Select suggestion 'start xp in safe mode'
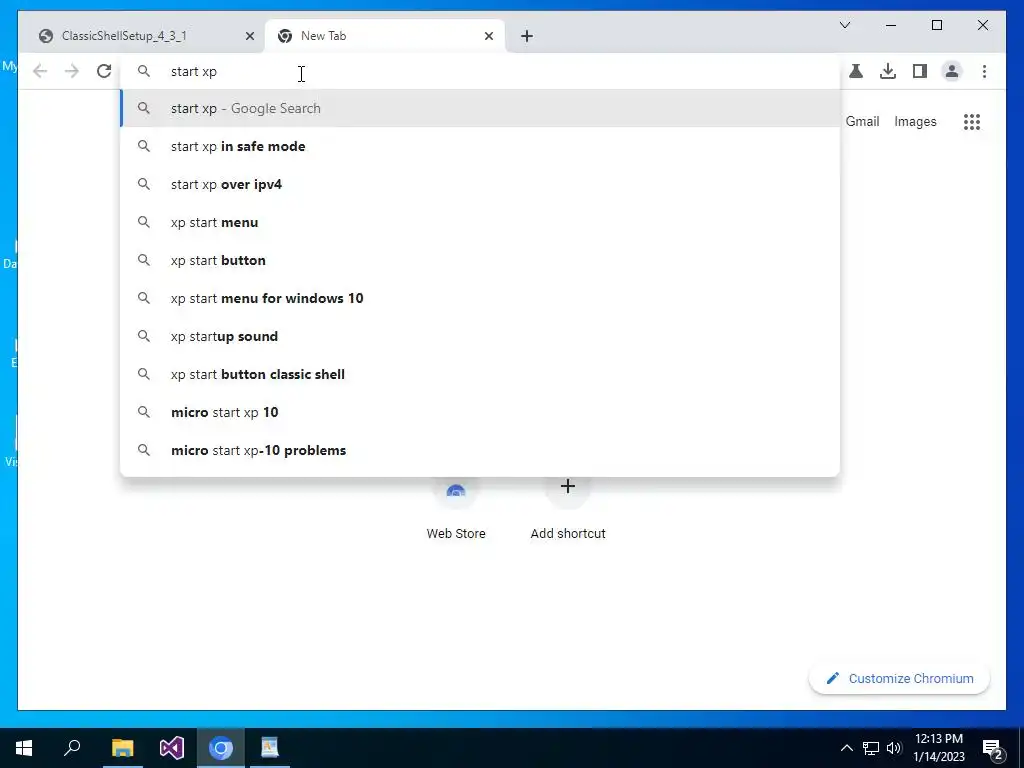This screenshot has width=1024, height=768. coord(480,146)
